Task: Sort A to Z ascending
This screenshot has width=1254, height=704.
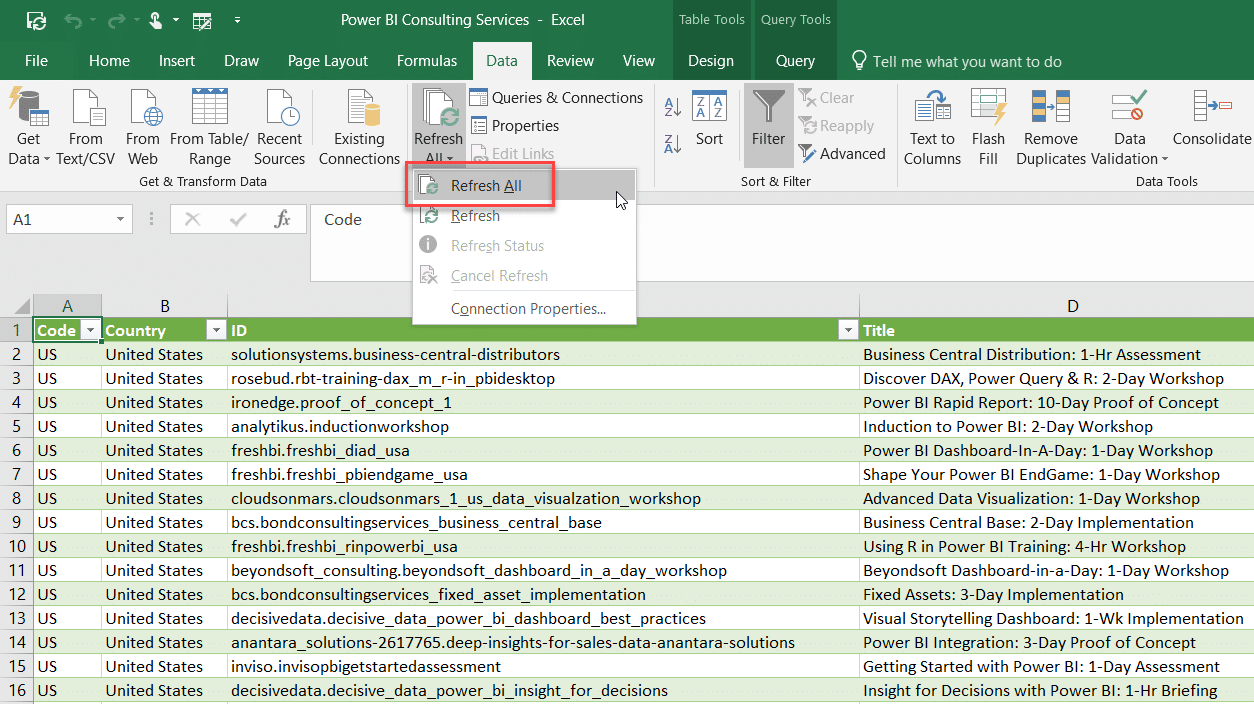Action: pyautogui.click(x=673, y=107)
